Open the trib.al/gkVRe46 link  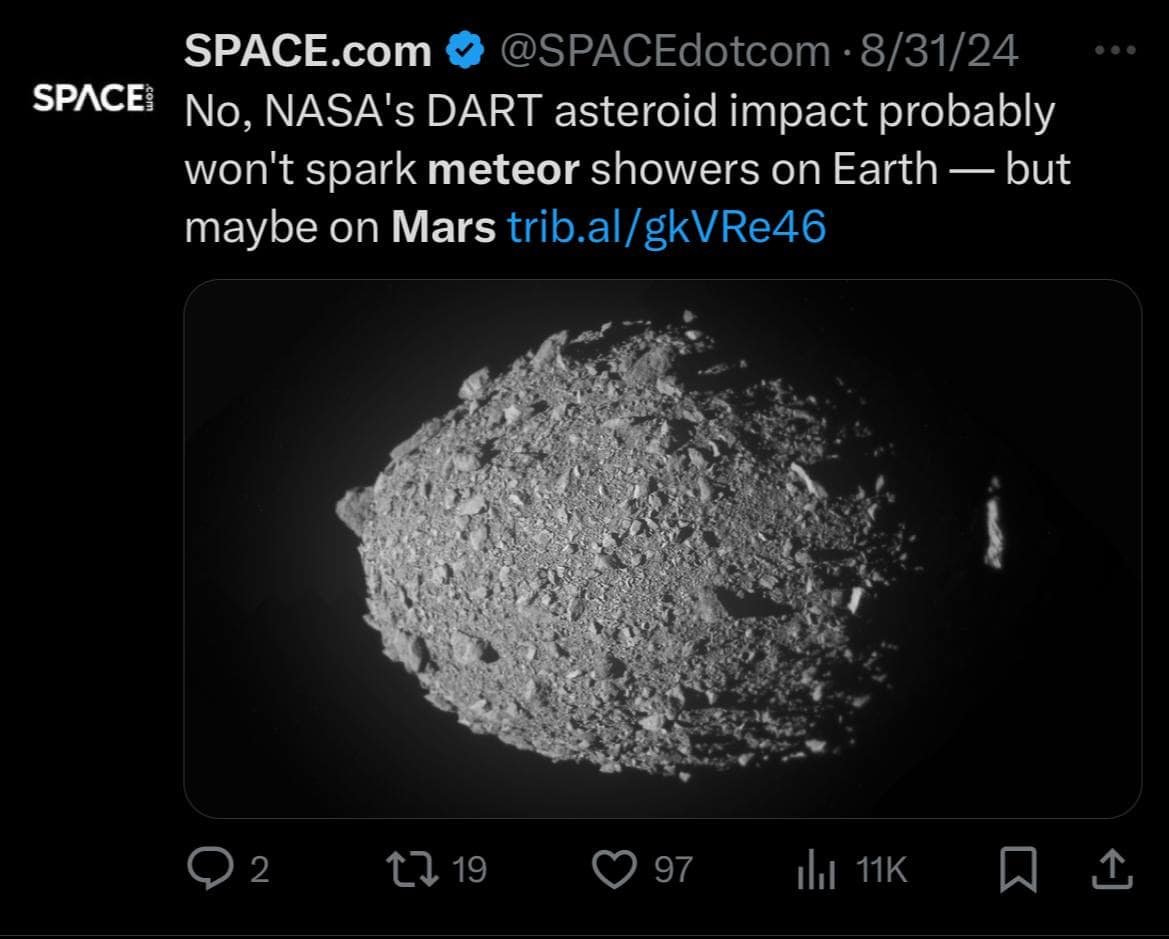click(x=667, y=227)
